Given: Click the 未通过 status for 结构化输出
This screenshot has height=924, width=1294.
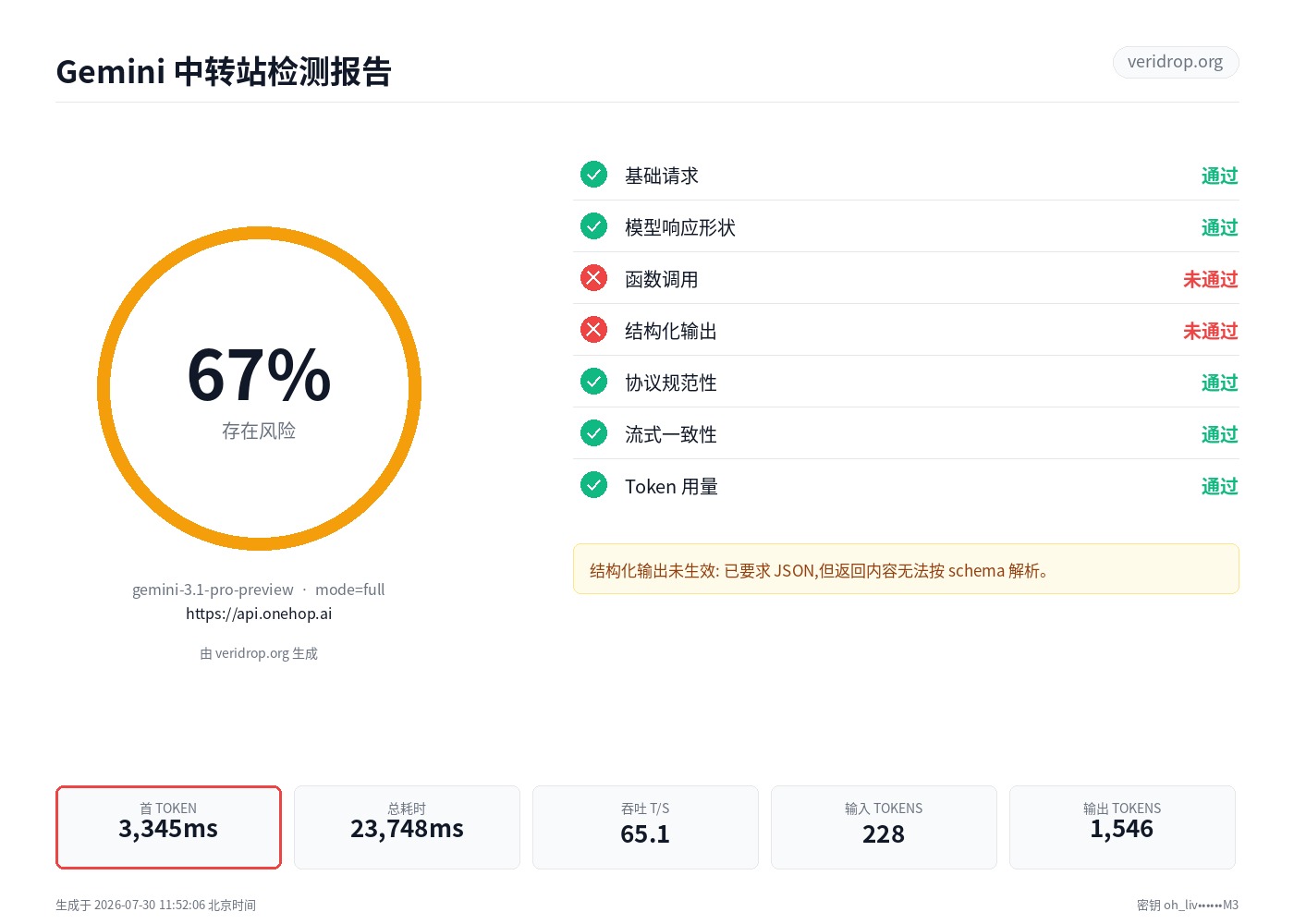Looking at the screenshot, I should (1211, 331).
